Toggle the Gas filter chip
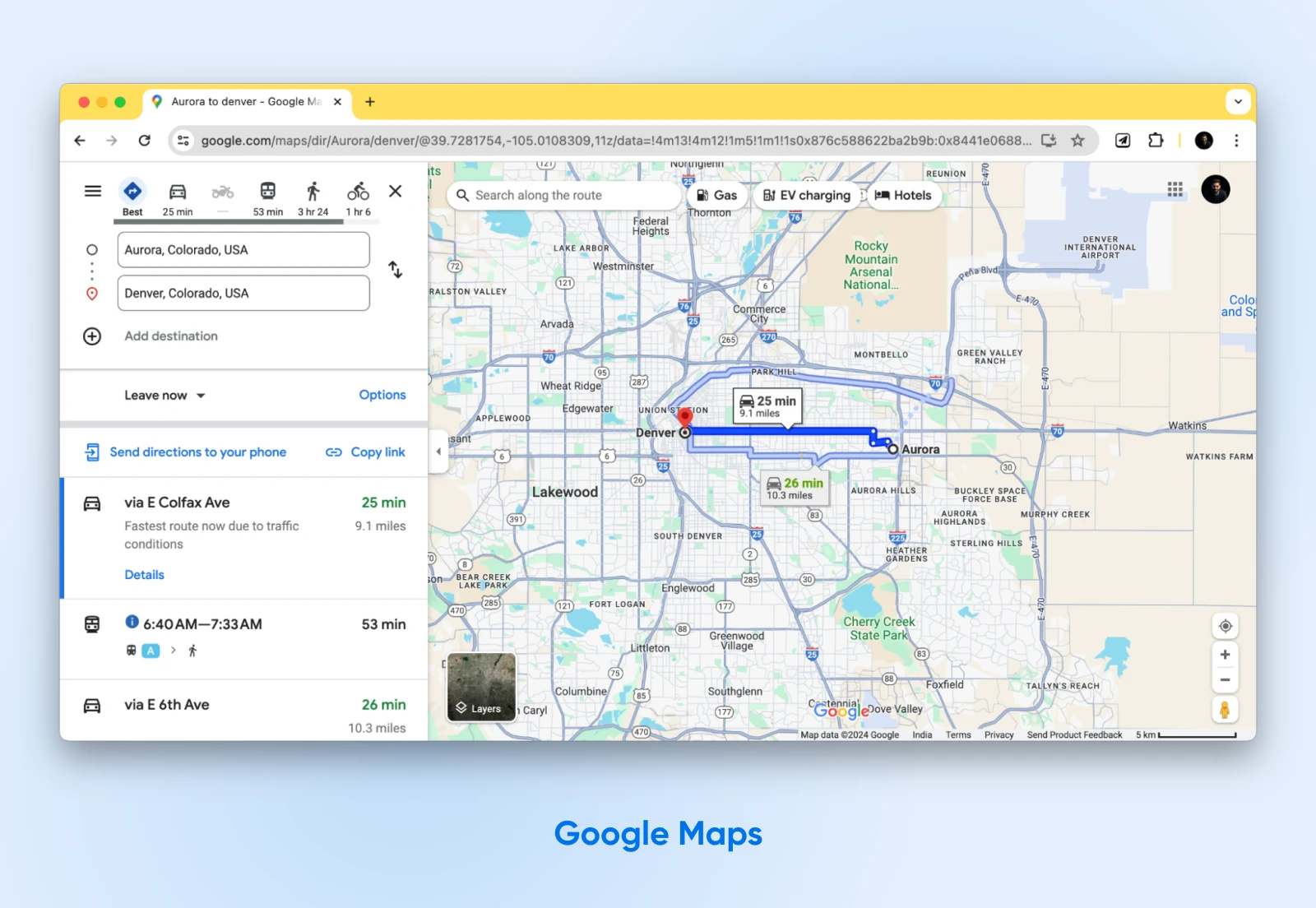 pyautogui.click(x=716, y=196)
